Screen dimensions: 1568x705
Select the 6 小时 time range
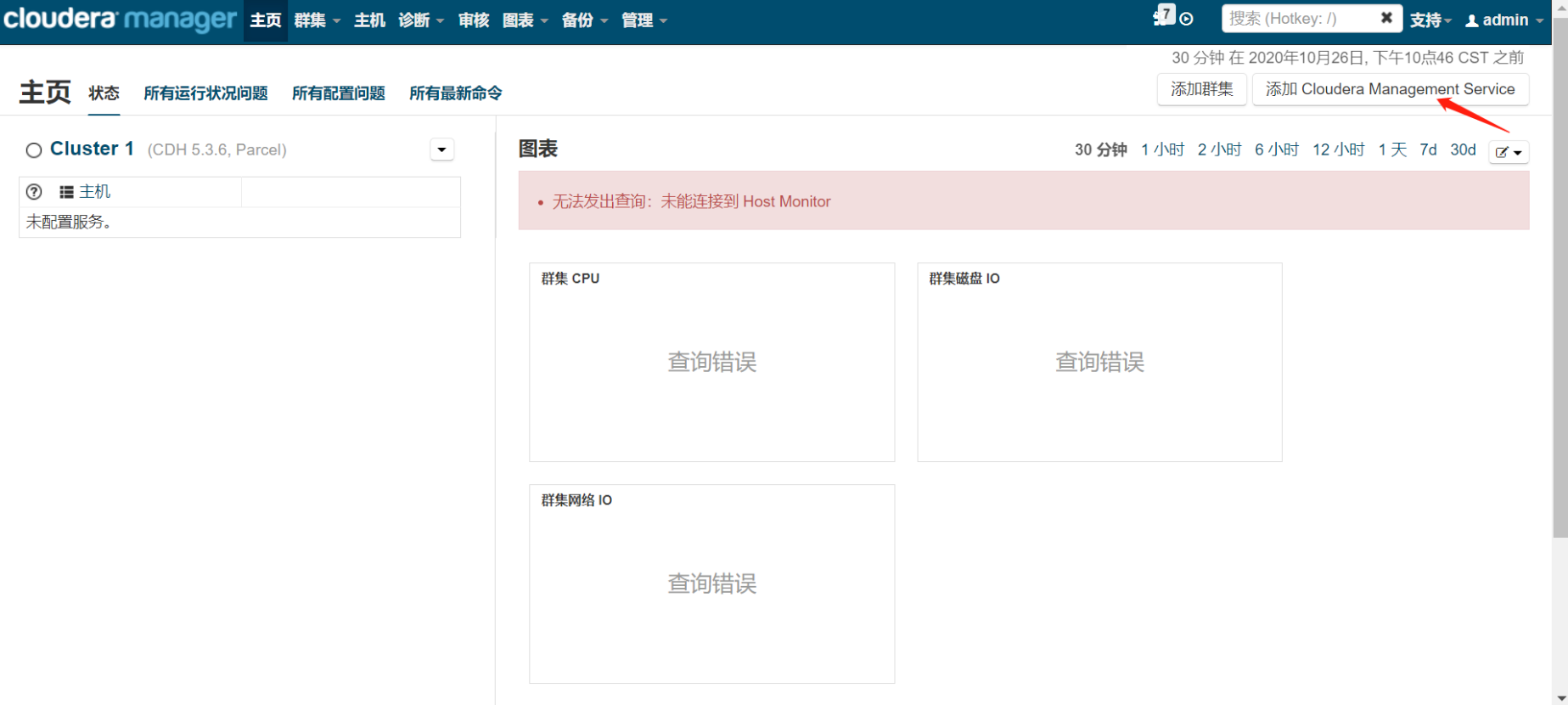pyautogui.click(x=1277, y=150)
